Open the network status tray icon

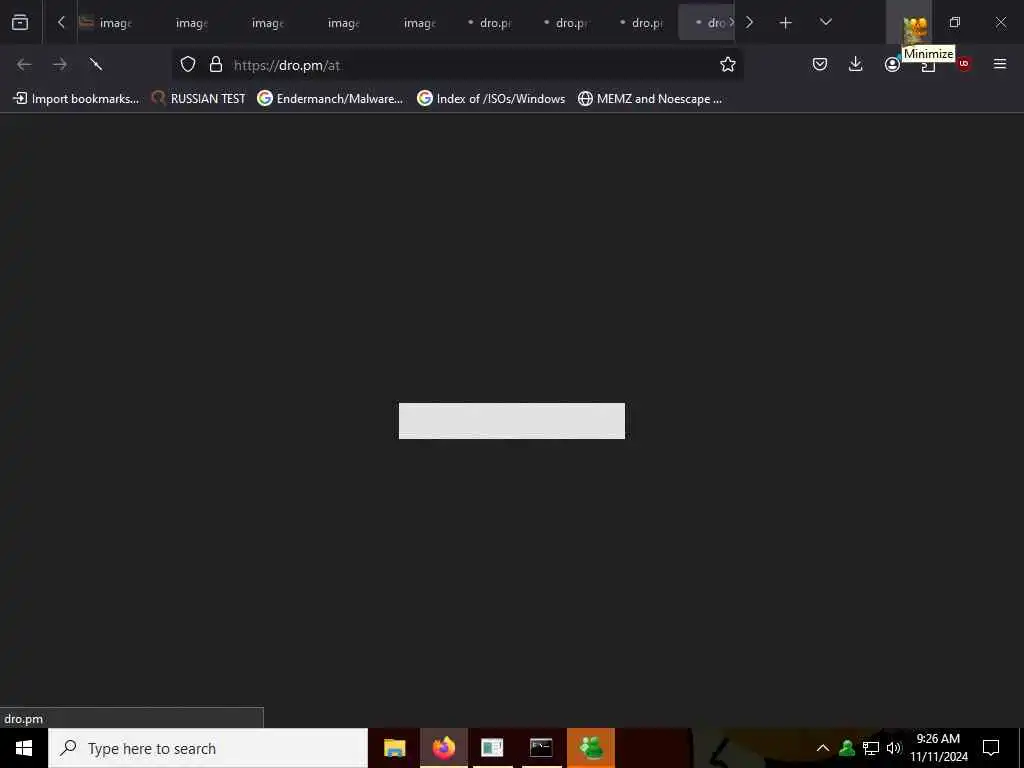pos(871,748)
